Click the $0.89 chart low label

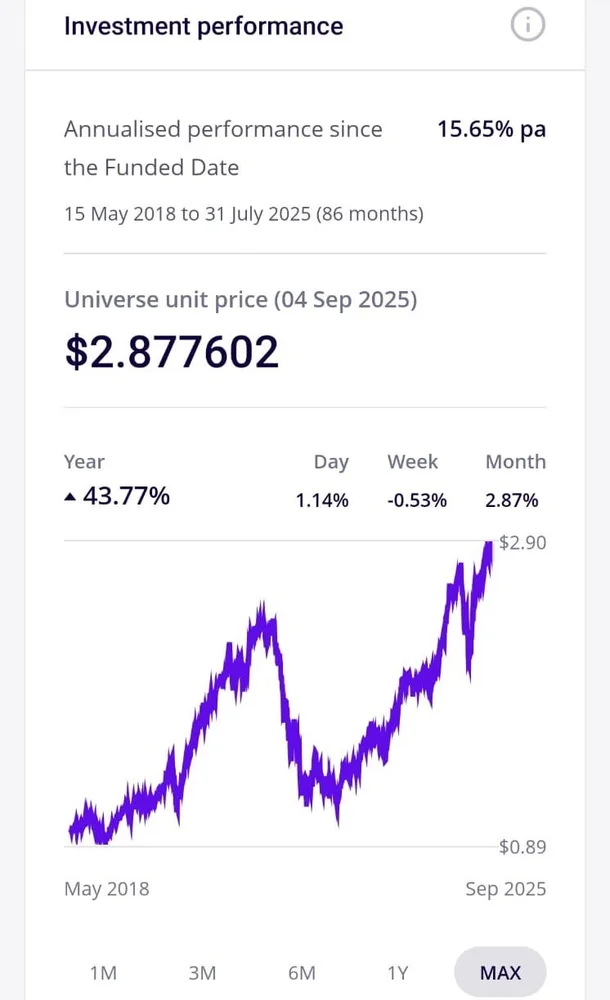tap(522, 848)
